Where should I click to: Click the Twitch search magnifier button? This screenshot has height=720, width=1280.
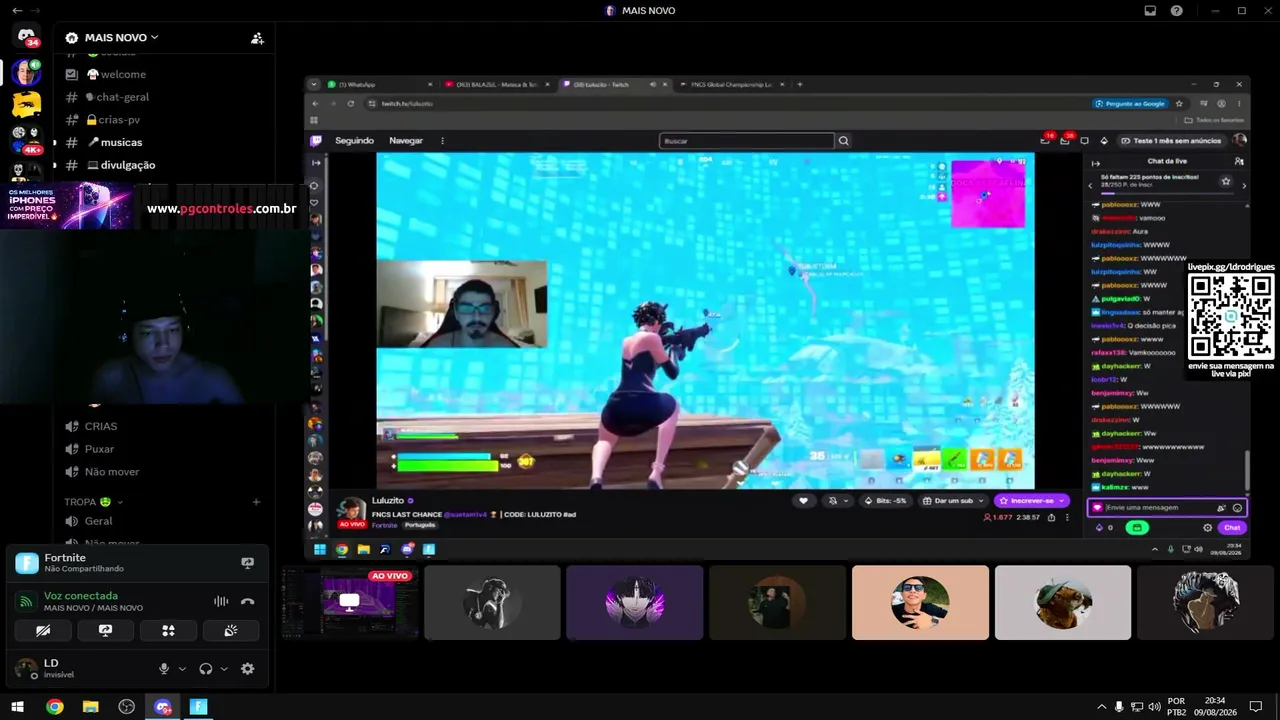click(x=843, y=141)
